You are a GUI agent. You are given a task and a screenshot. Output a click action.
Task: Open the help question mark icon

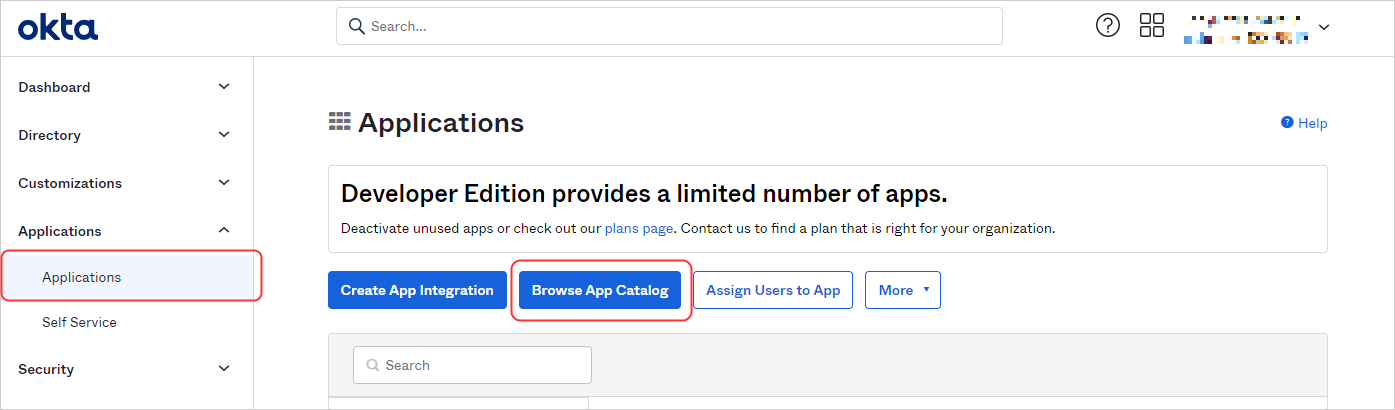click(1108, 26)
